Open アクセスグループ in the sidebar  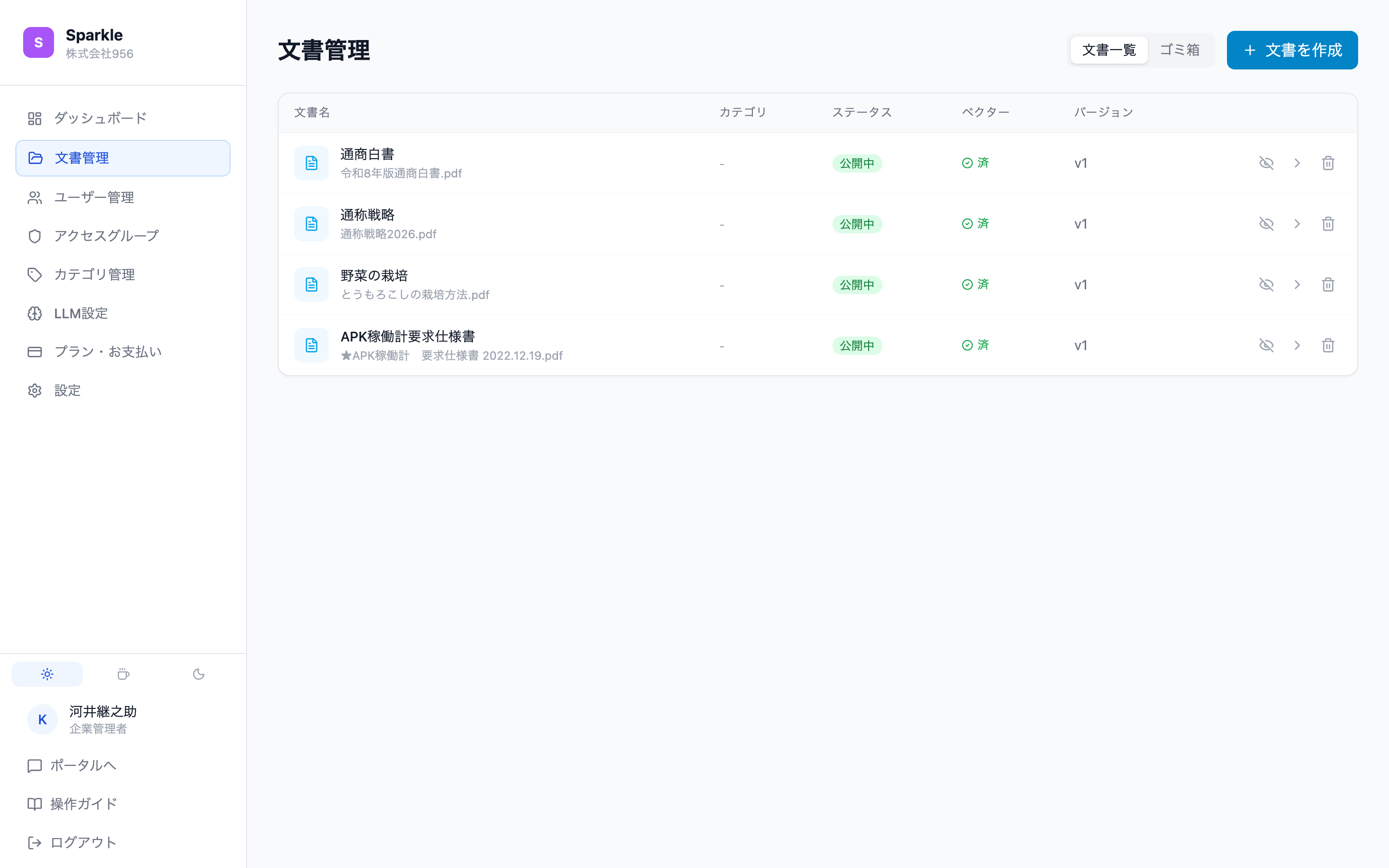coord(123,236)
